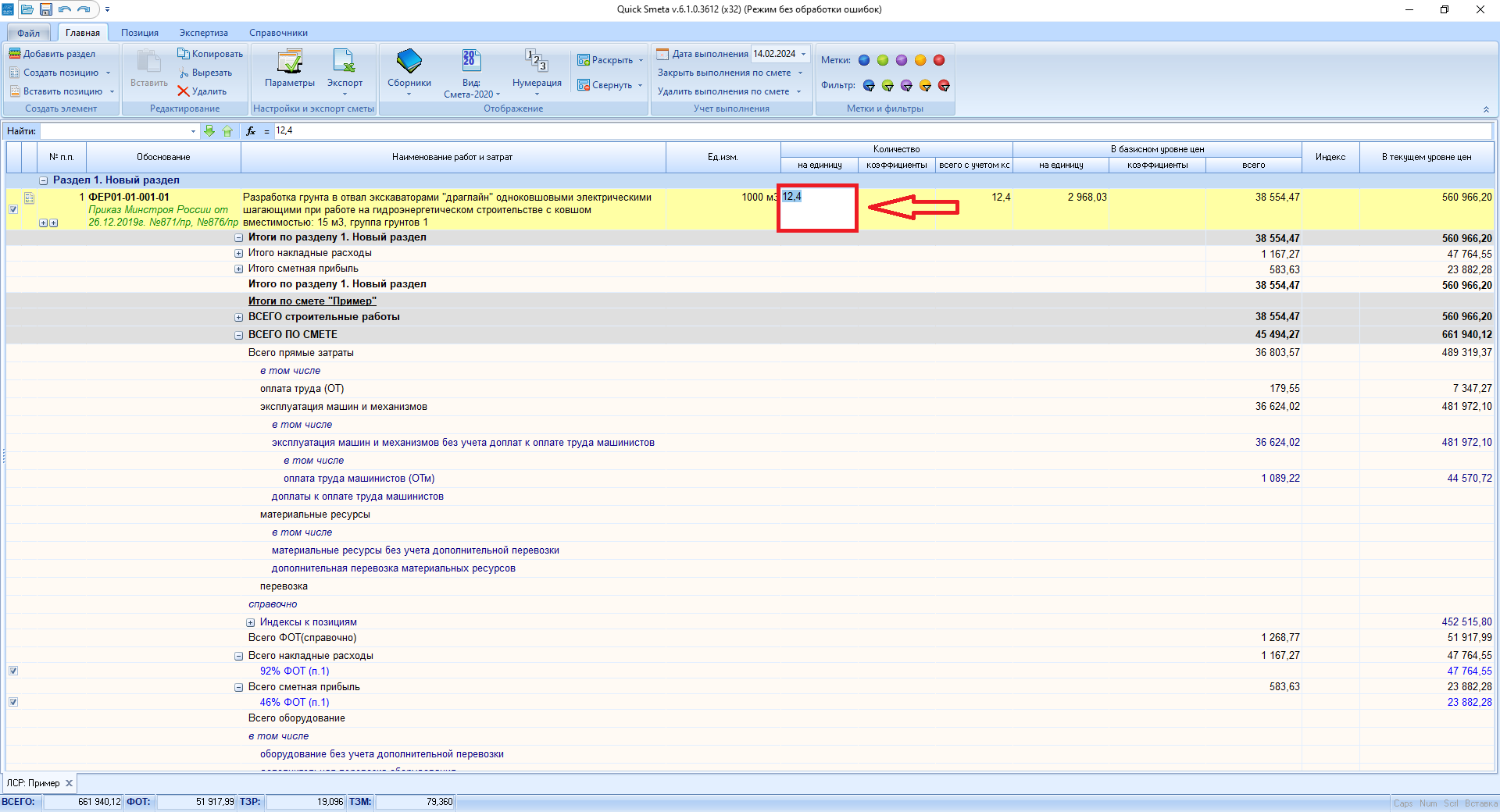Save the estimate via floppy disk icon
1500x812 pixels.
[46, 9]
